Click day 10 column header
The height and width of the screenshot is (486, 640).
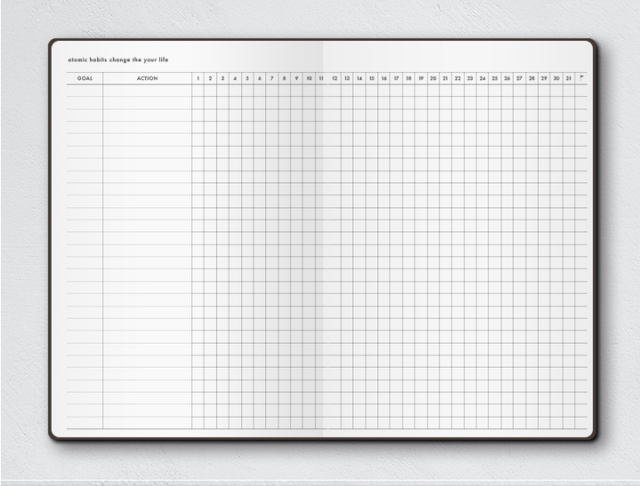pyautogui.click(x=309, y=78)
